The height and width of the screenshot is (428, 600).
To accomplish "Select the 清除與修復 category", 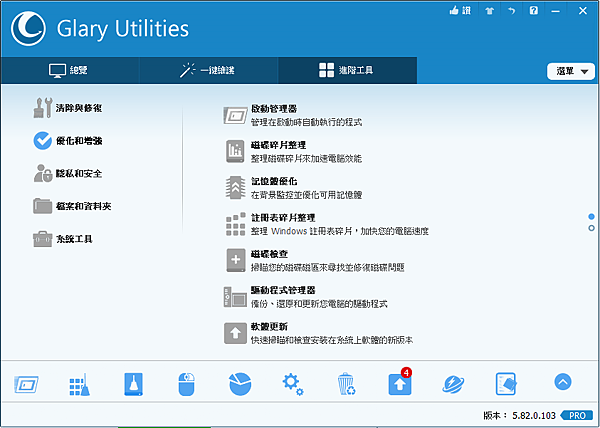I will tap(68, 108).
